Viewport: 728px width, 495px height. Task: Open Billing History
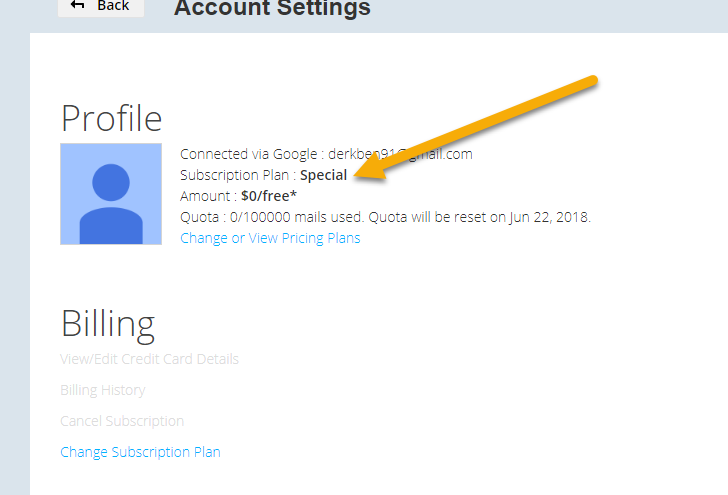coord(103,390)
